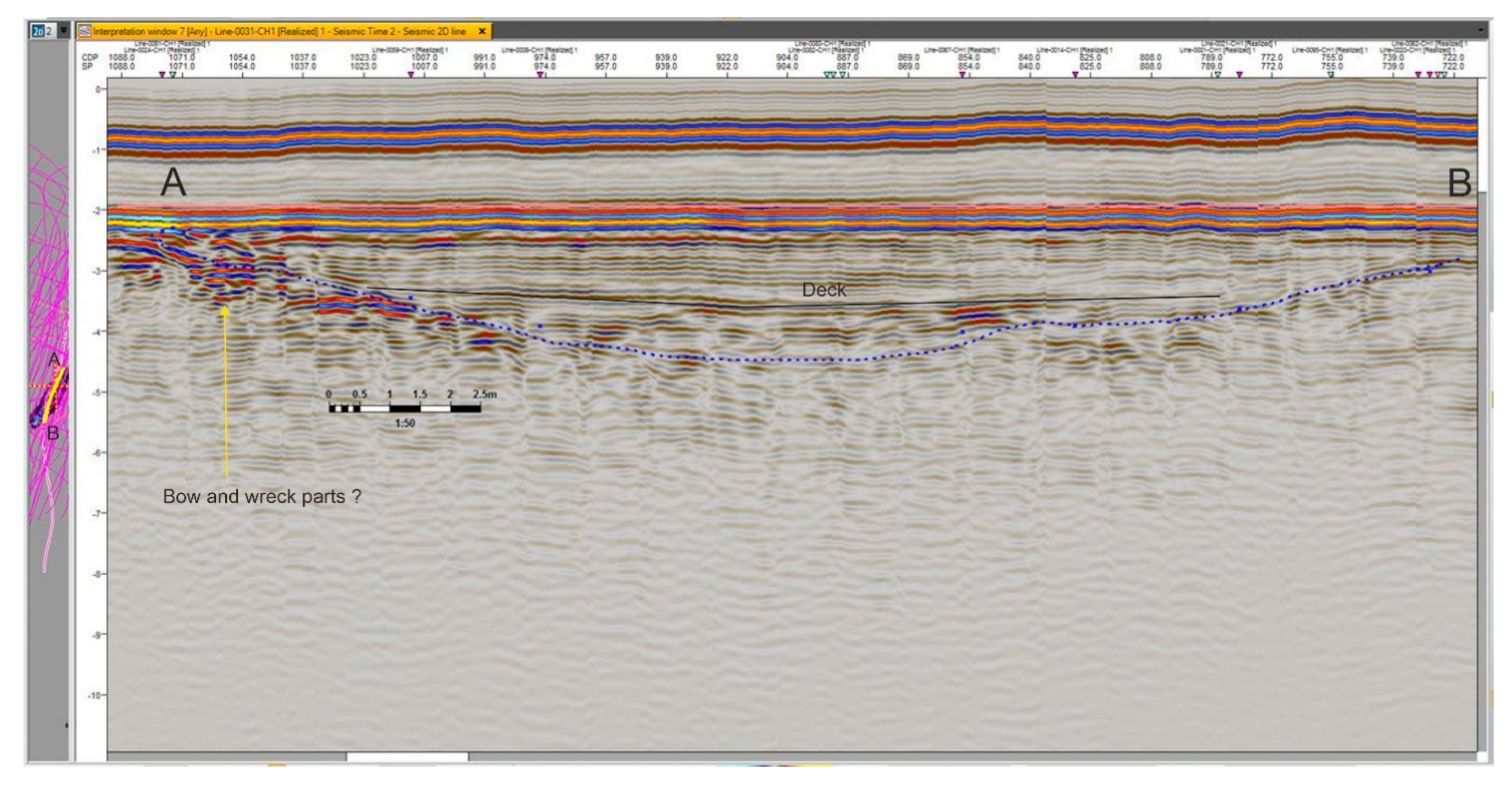Close the Interpretation window 7 tab
This screenshot has height=786, width=1512.
(482, 32)
